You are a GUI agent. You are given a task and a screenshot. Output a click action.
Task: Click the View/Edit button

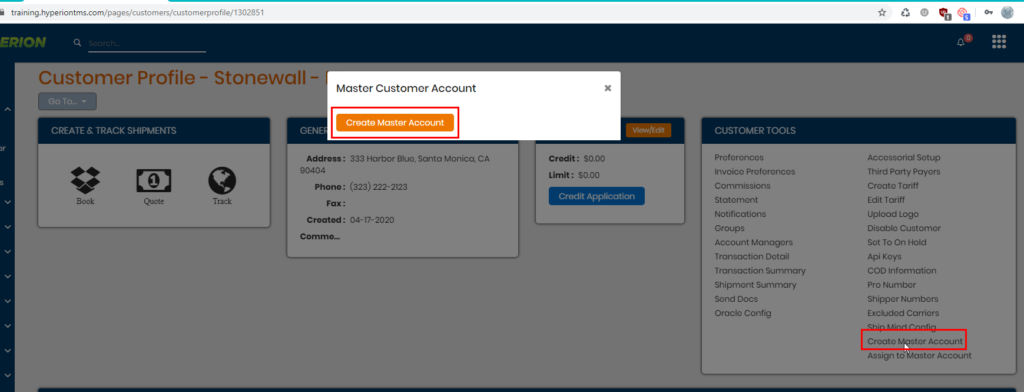(x=648, y=130)
